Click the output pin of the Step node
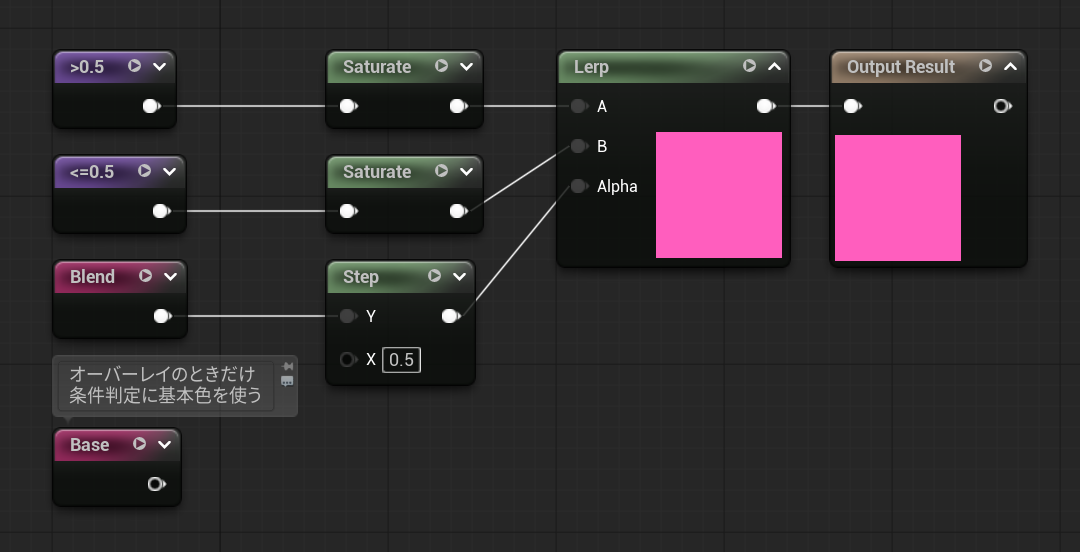This screenshot has width=1080, height=552. pos(450,316)
